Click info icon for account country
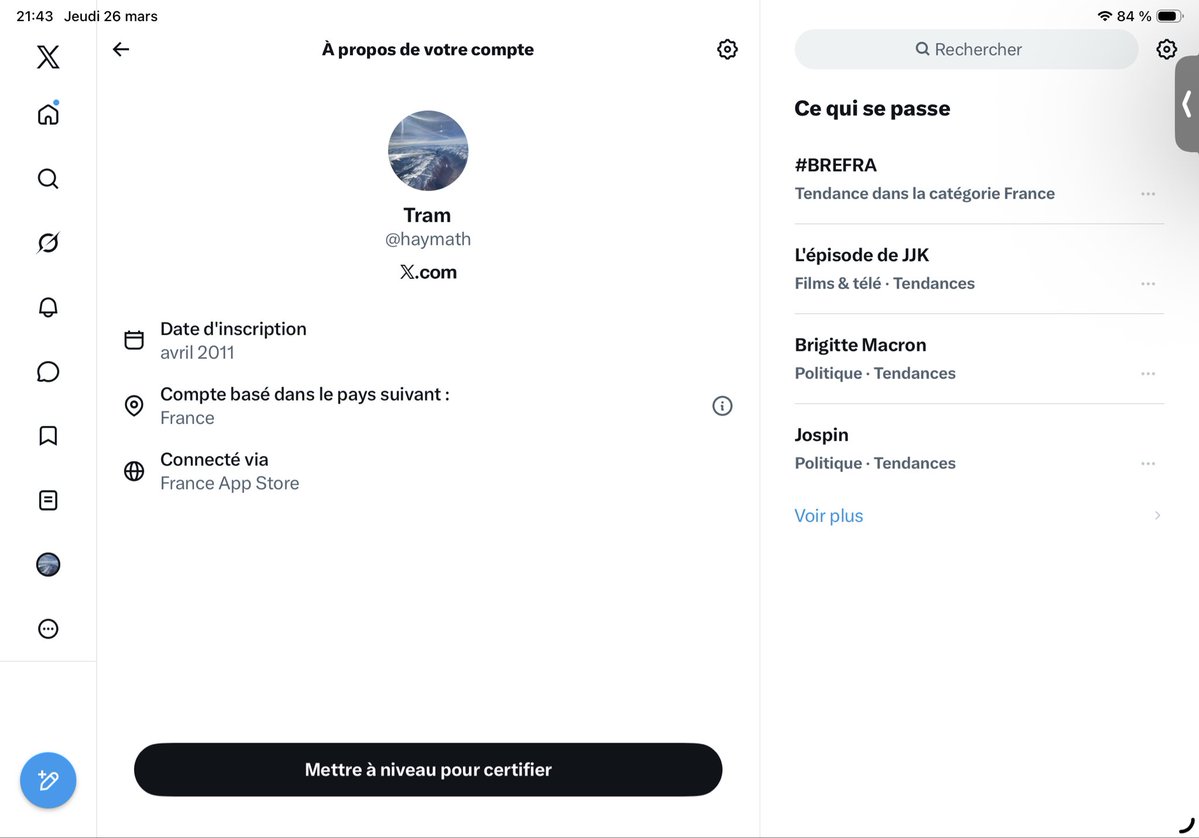1199x838 pixels. (x=722, y=405)
